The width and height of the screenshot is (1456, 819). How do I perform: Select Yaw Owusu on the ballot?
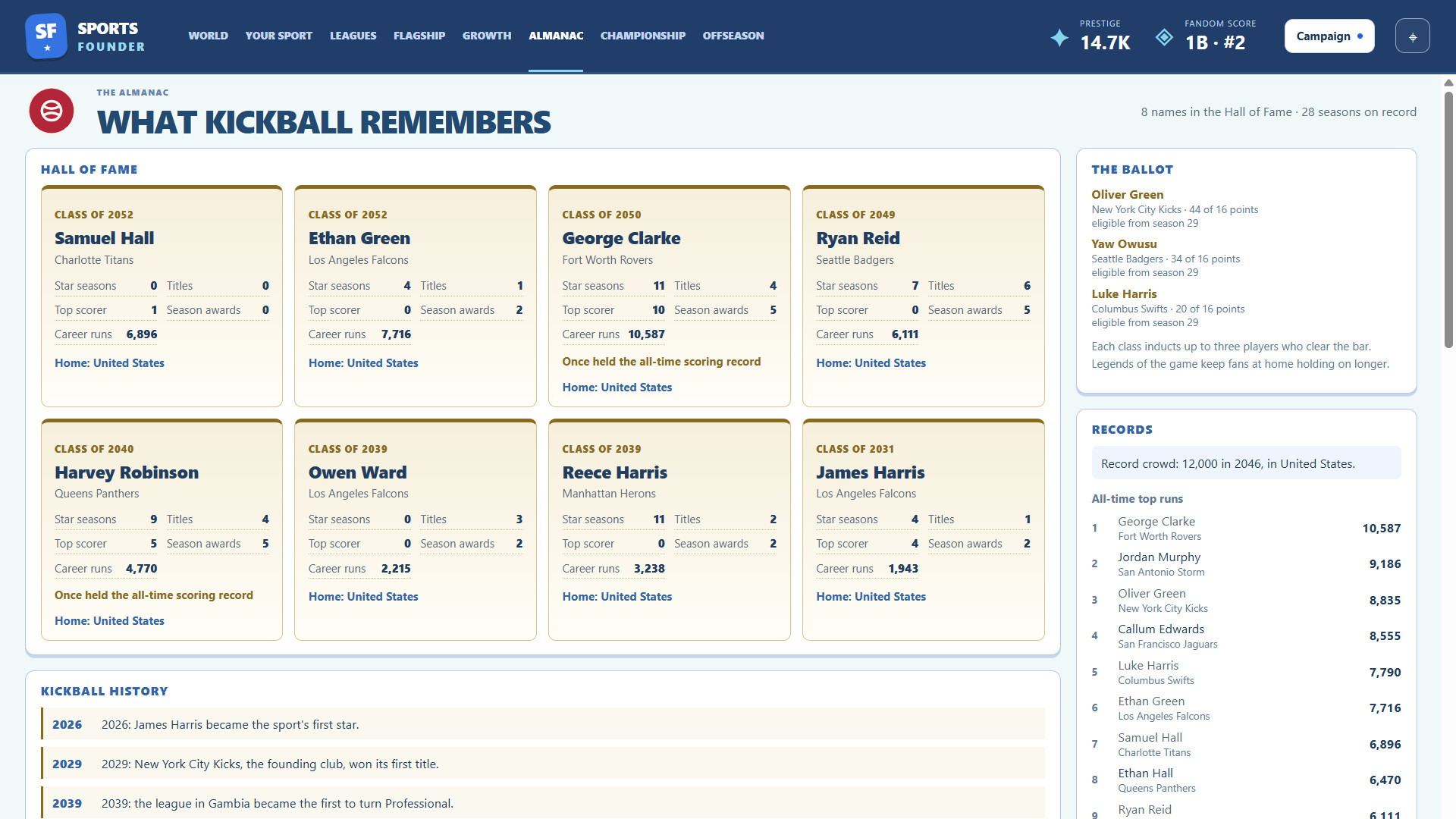pyautogui.click(x=1124, y=244)
